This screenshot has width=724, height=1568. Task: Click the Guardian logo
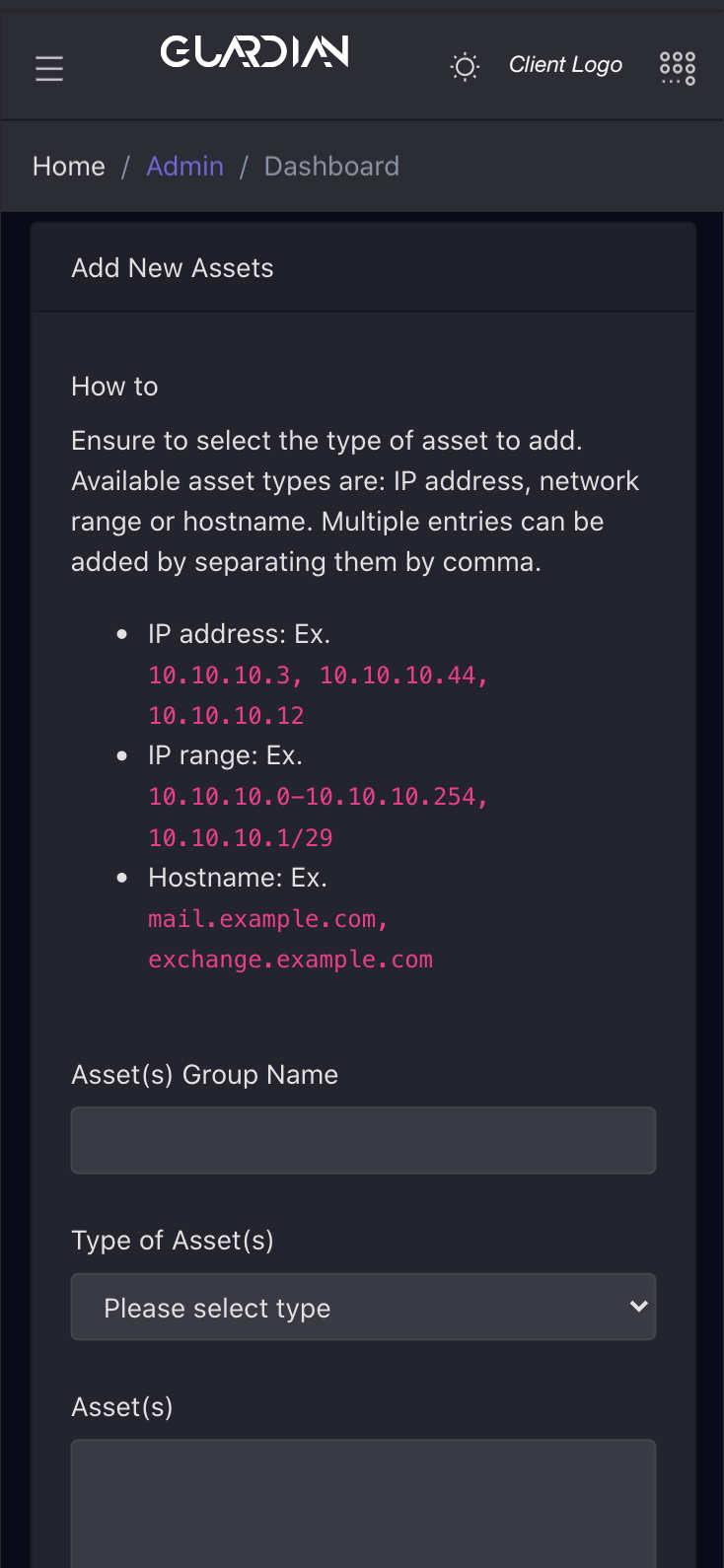[x=254, y=51]
